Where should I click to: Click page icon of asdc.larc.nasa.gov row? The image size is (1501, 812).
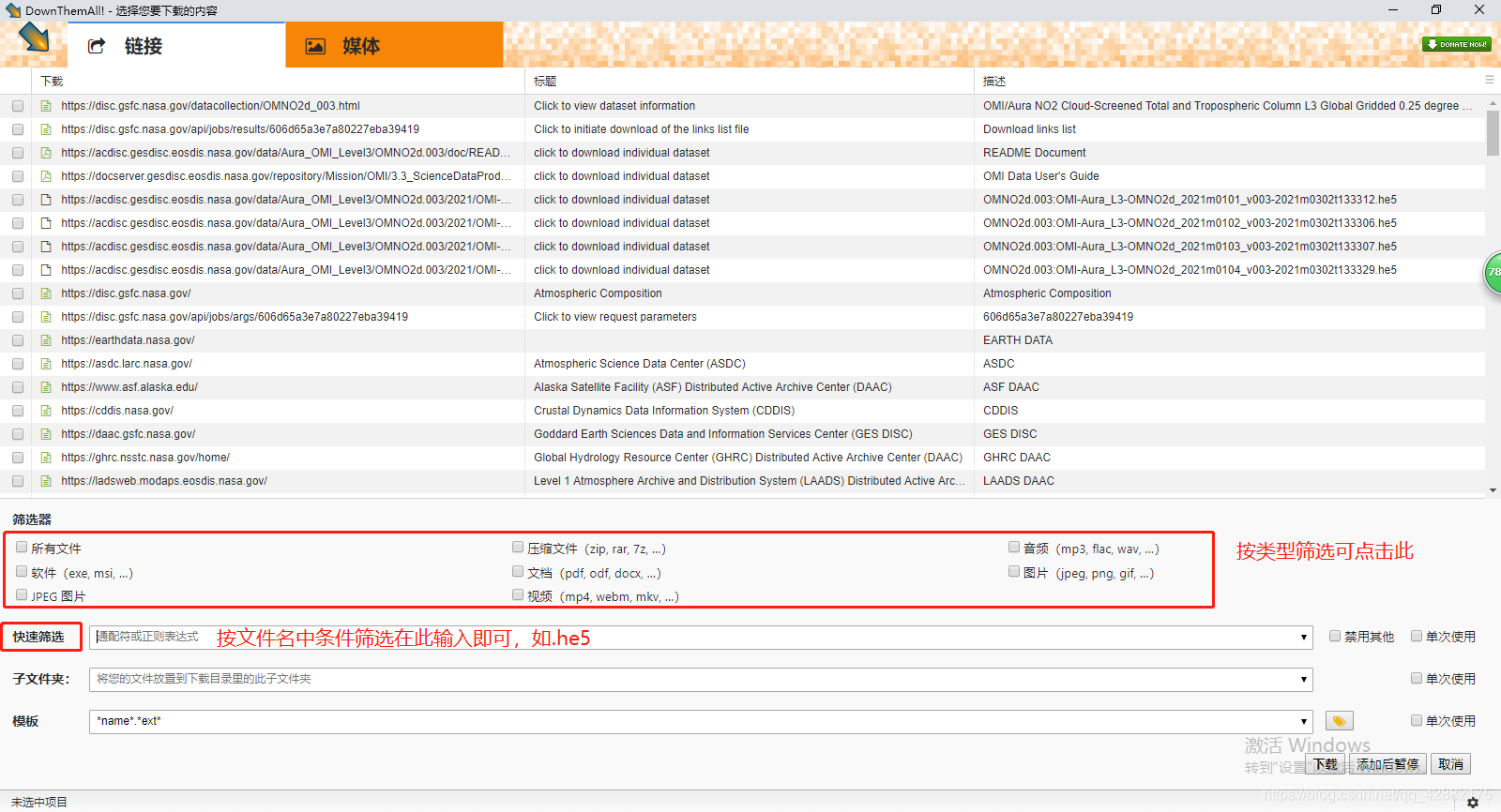click(46, 364)
